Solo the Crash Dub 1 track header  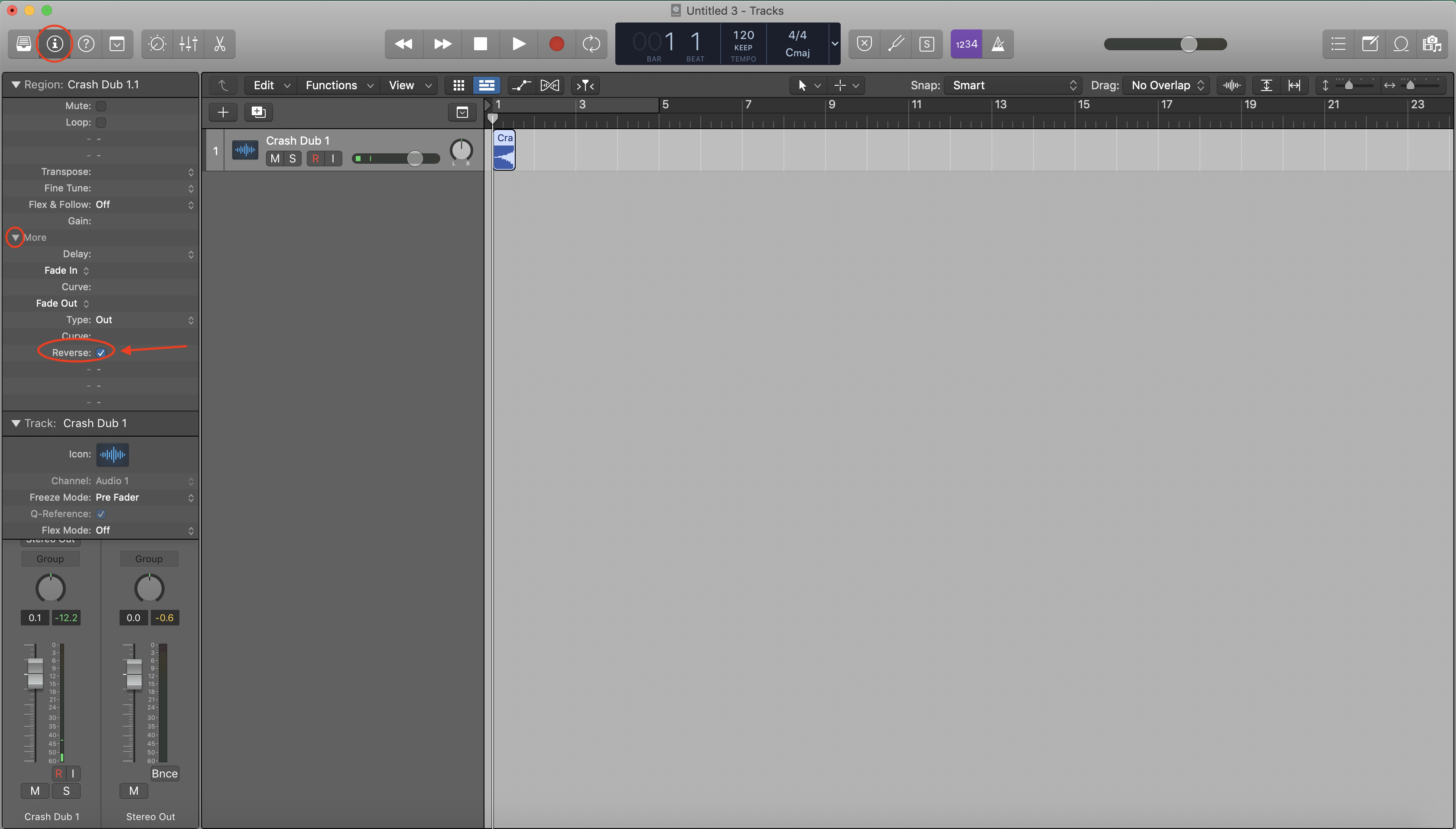tap(292, 159)
